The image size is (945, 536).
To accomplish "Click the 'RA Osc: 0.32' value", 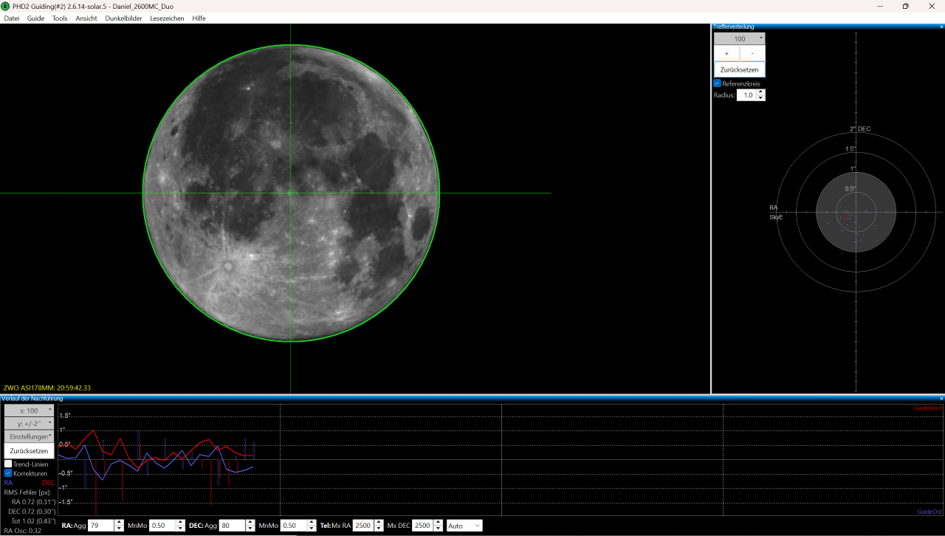I will [x=23, y=531].
